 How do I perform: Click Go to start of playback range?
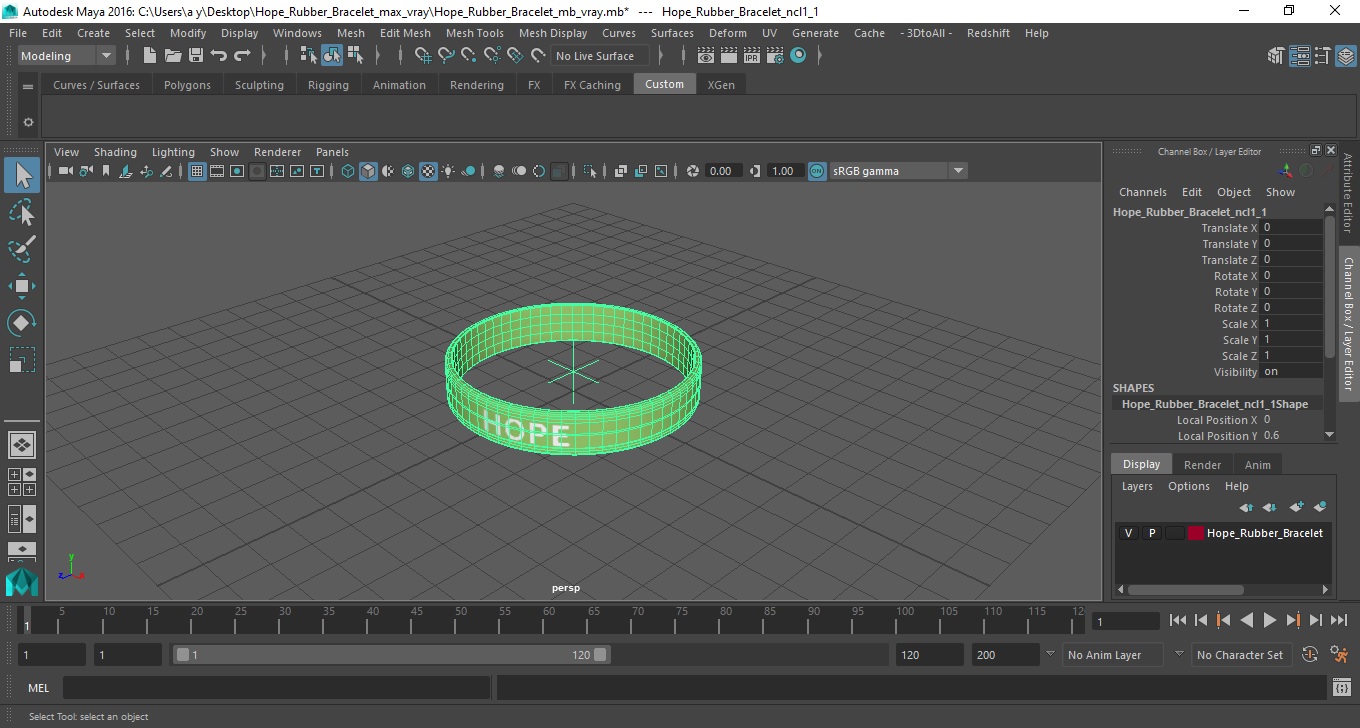pyautogui.click(x=1177, y=621)
